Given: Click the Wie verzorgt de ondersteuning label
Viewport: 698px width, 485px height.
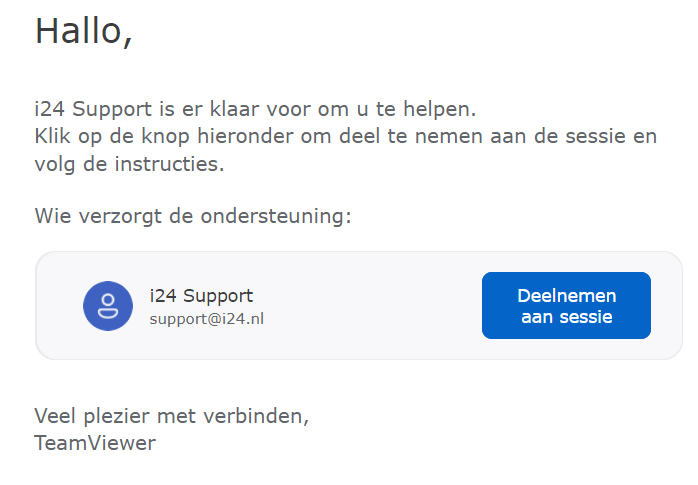Looking at the screenshot, I should (193, 216).
